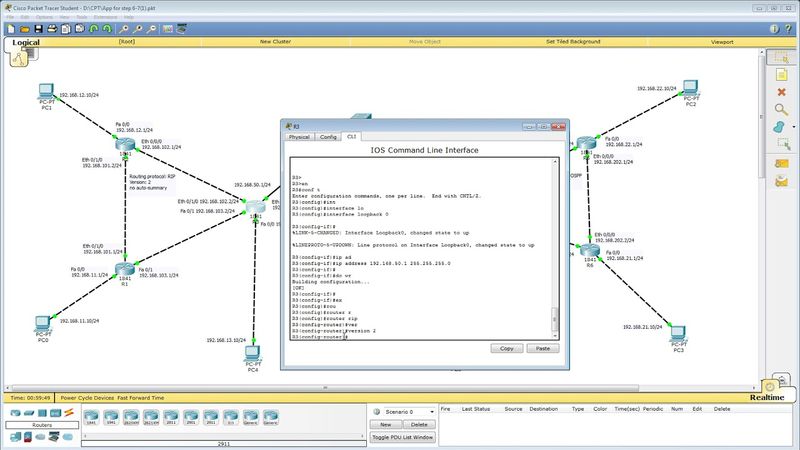Click PC3 in the topology

(678, 334)
